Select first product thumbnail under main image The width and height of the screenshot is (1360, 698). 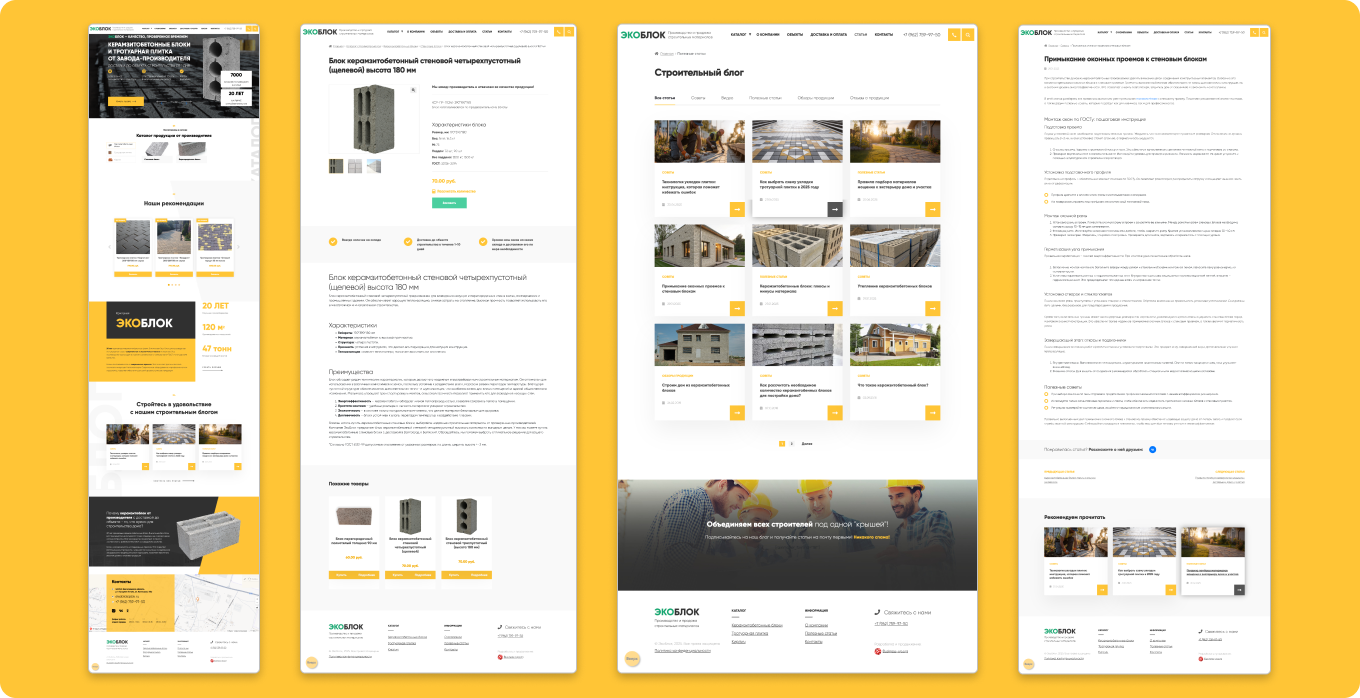coord(337,166)
